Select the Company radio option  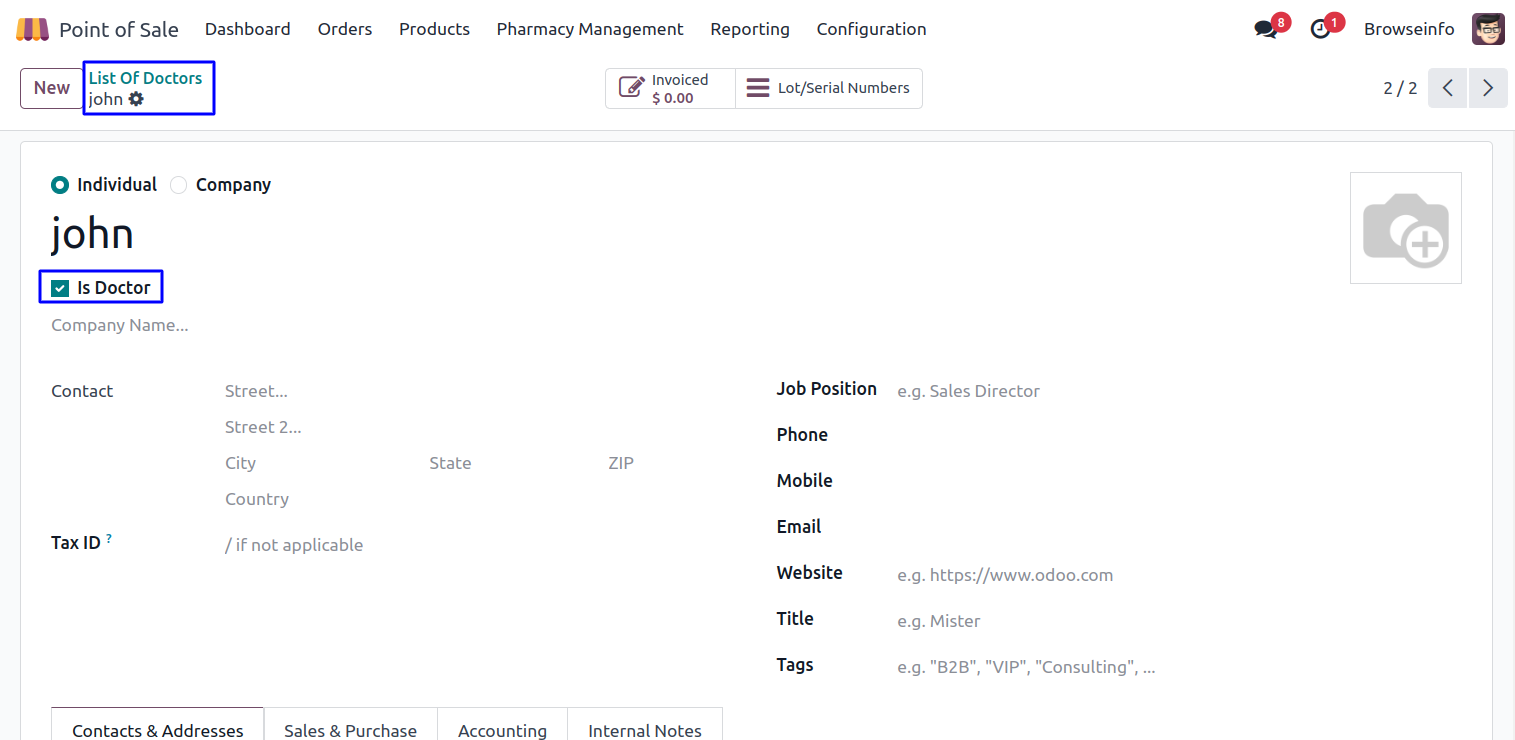pyautogui.click(x=179, y=185)
